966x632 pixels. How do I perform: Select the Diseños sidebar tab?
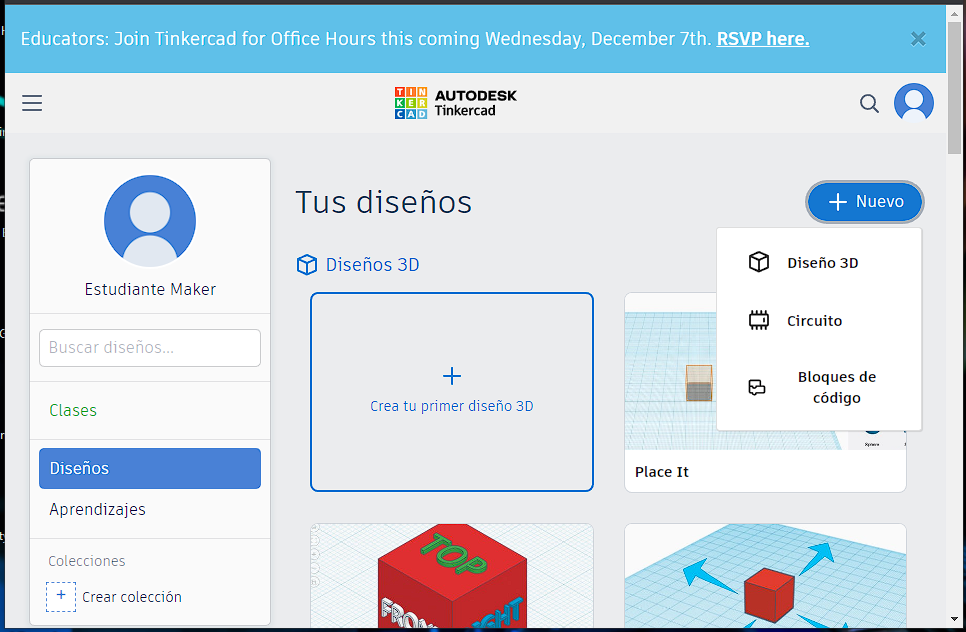point(149,468)
